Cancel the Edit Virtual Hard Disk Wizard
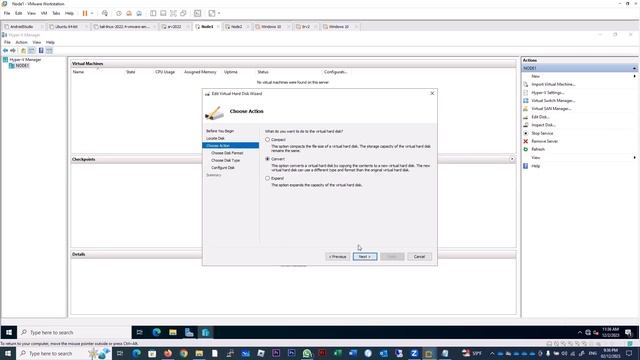Screen dimensions: 640x360 (x=419, y=256)
